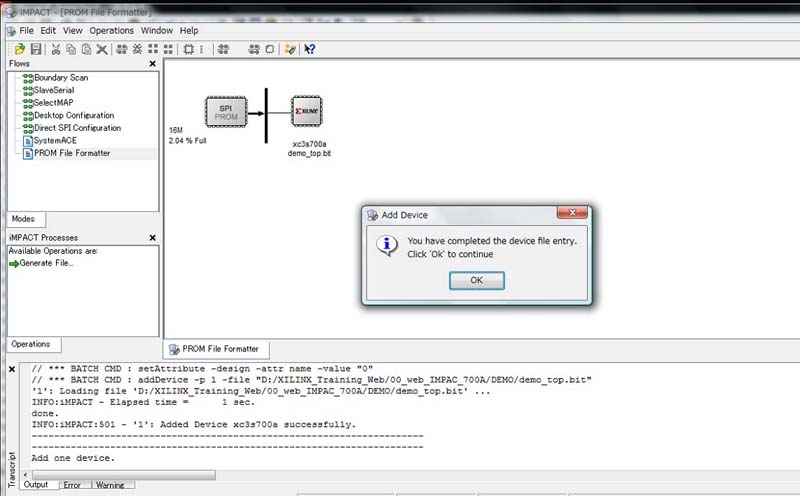Viewport: 800px width, 496px height.
Task: Click the first four-squares grid icon
Action: [x=153, y=49]
